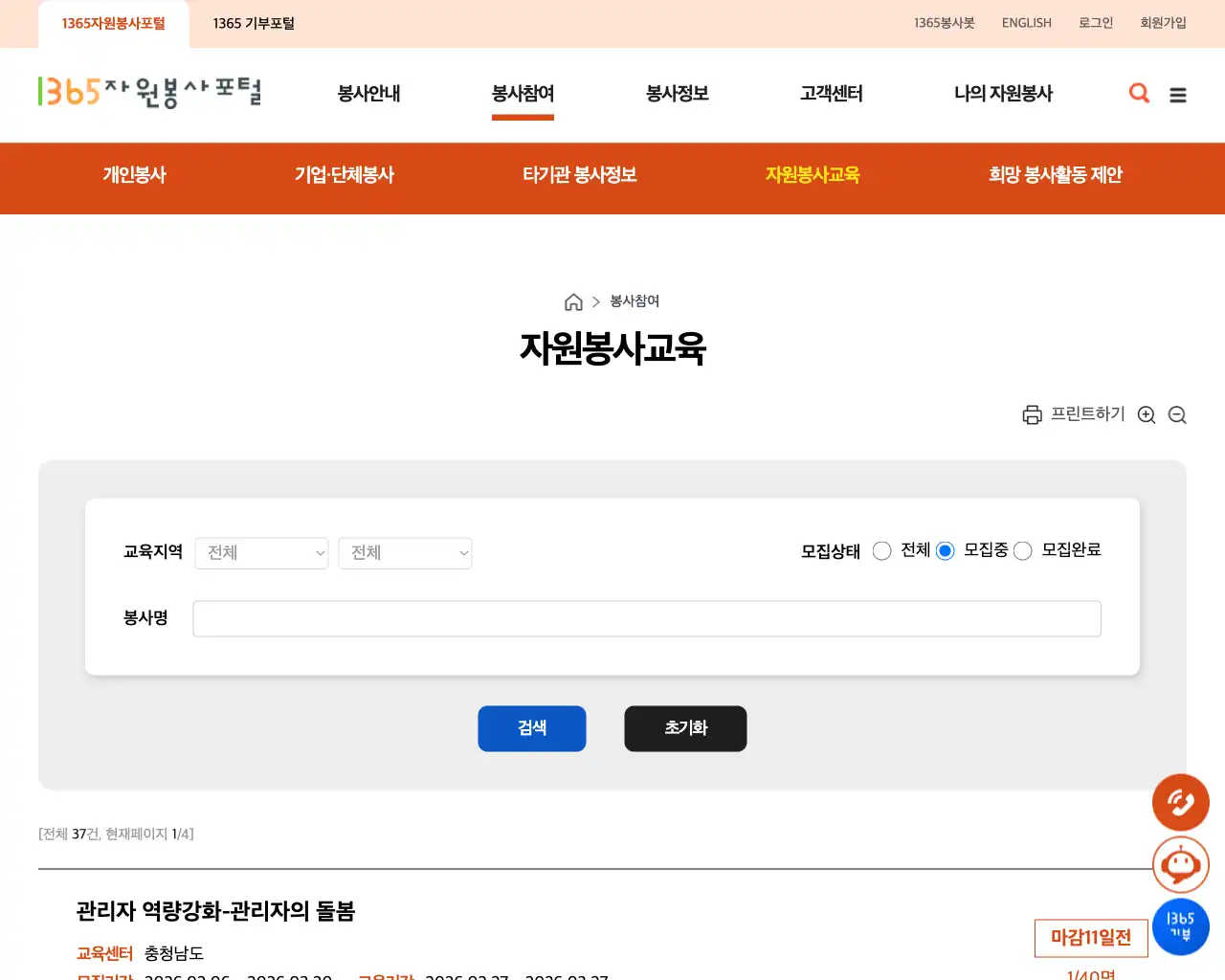Zoom in the page using the plus magnifier icon
This screenshot has width=1225, height=980.
click(x=1147, y=414)
